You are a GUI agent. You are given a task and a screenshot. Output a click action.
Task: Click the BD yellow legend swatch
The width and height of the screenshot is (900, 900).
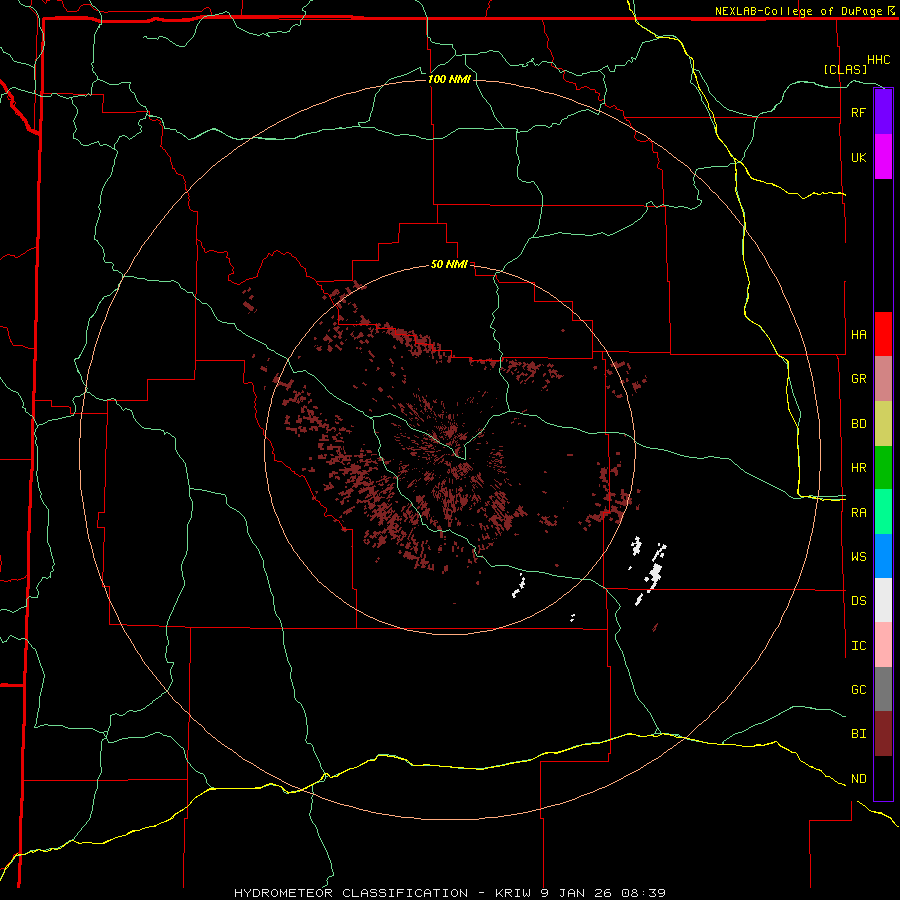tap(883, 424)
